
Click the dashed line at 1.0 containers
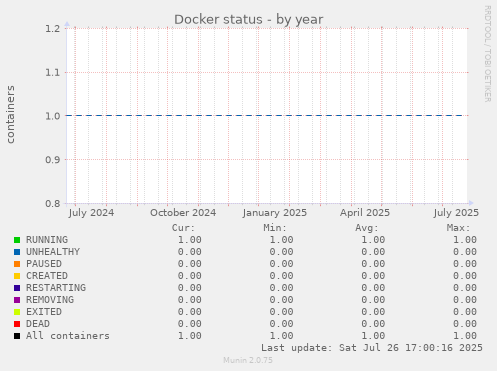(265, 116)
